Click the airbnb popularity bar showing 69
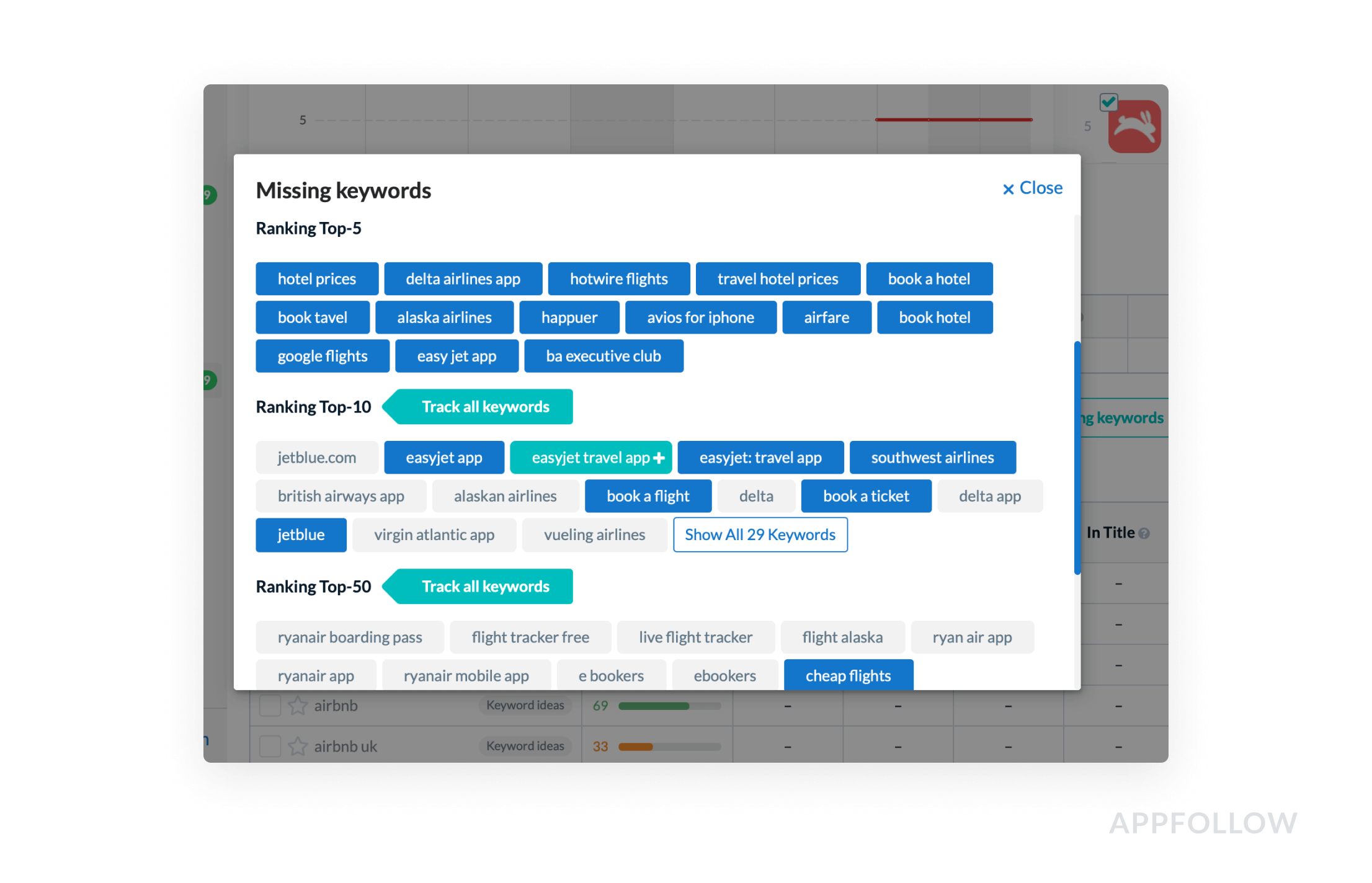This screenshot has width=1372, height=883. tap(670, 706)
